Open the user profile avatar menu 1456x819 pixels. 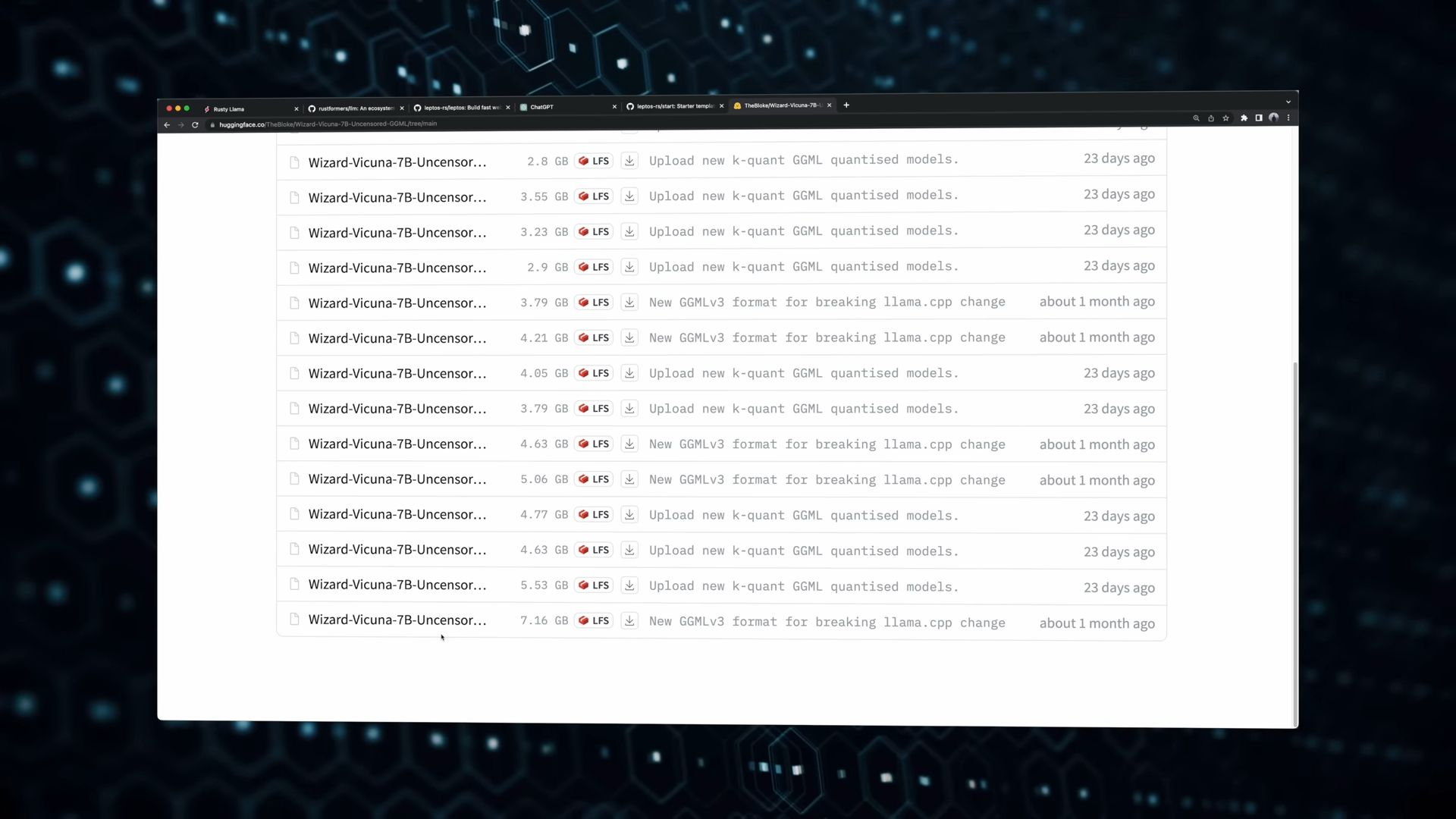tap(1274, 118)
